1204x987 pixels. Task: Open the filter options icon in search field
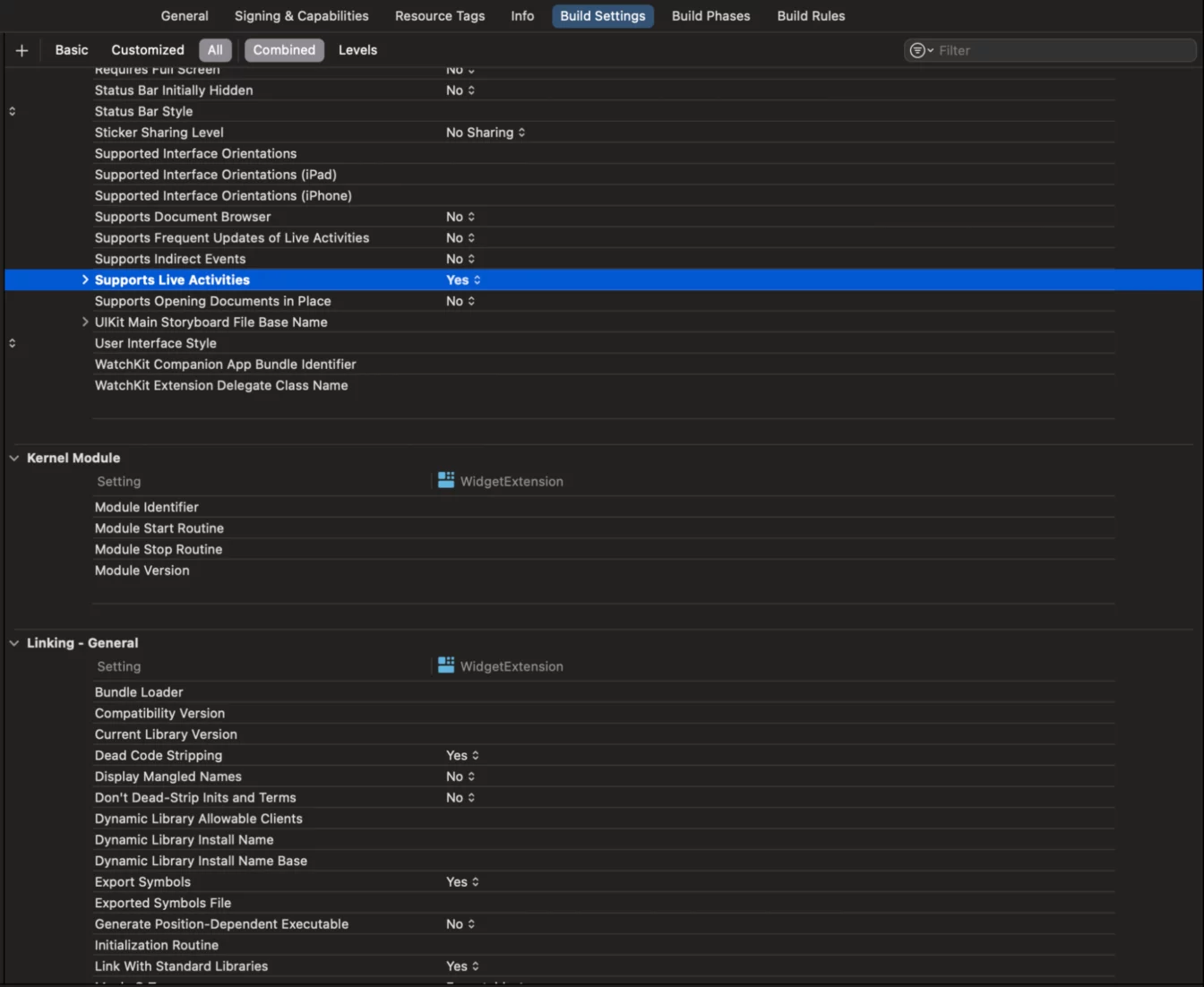point(921,50)
